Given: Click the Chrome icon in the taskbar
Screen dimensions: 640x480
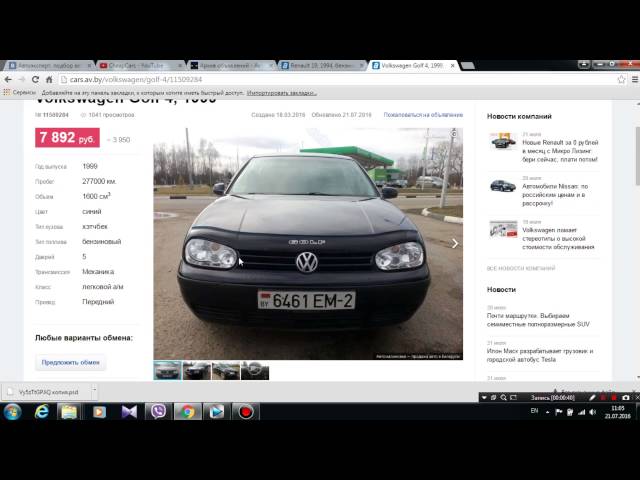Looking at the screenshot, I should pos(186,411).
